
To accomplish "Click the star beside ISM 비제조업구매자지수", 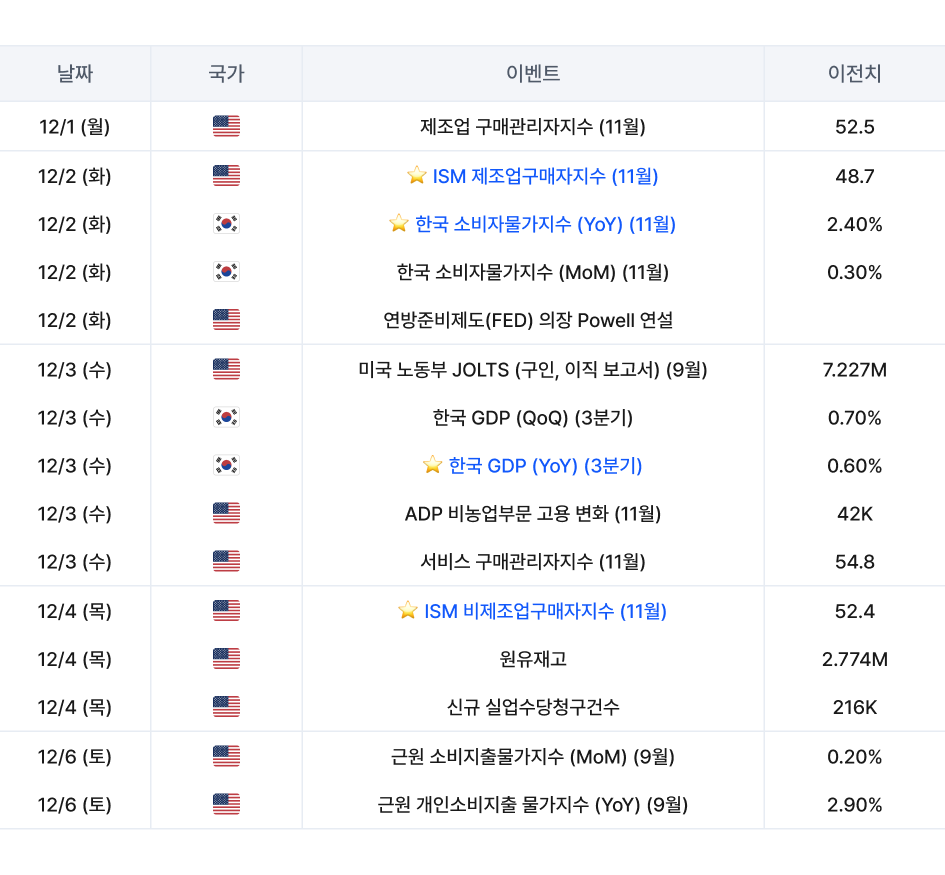I will pos(408,610).
